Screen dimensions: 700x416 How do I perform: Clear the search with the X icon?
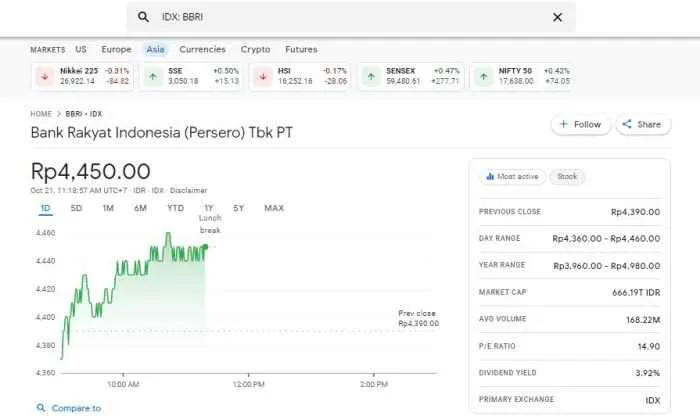(557, 17)
